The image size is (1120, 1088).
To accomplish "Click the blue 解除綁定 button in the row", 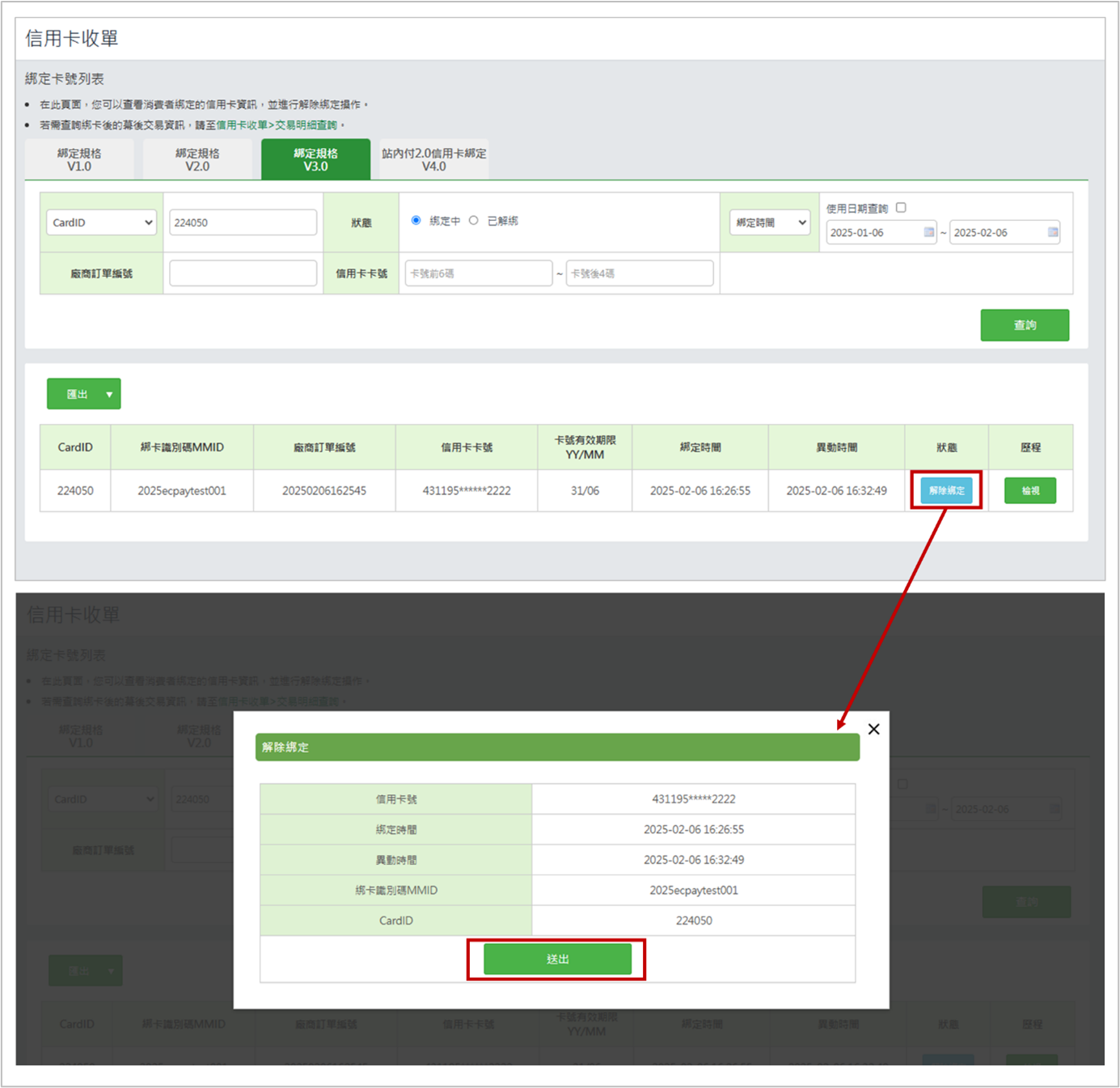I will coord(946,490).
